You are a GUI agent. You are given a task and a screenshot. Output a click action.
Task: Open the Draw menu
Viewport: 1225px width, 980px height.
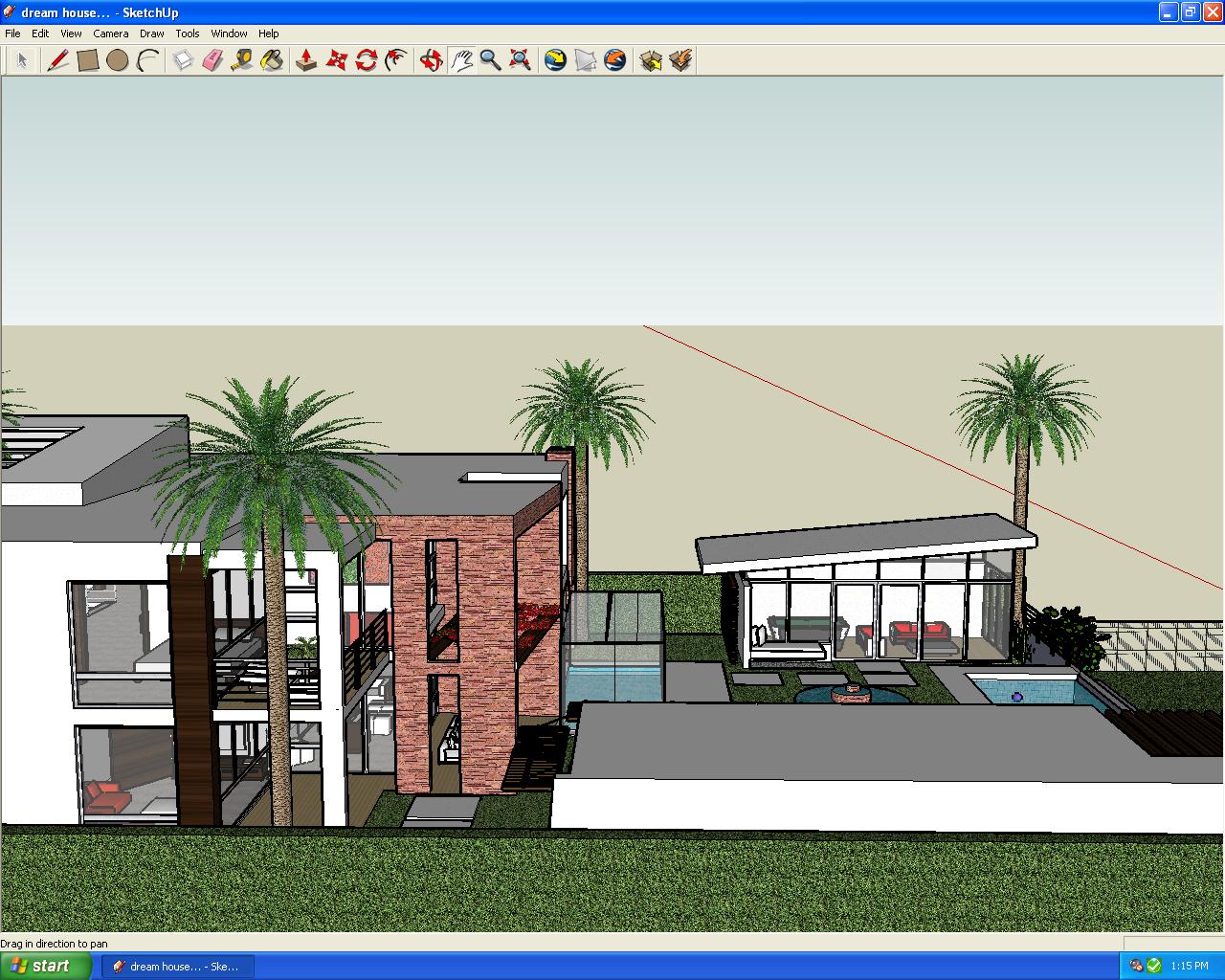(151, 33)
